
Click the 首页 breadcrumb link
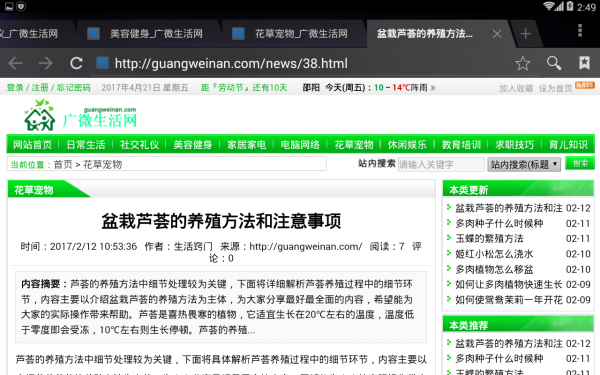pyautogui.click(x=63, y=165)
